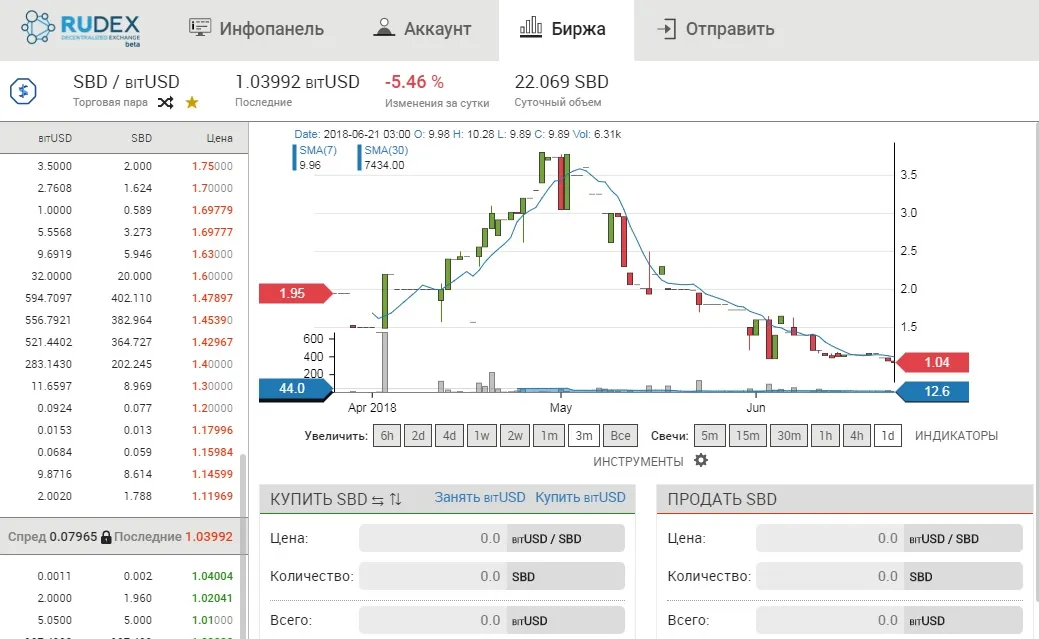Click sell Цена input field

point(830,538)
